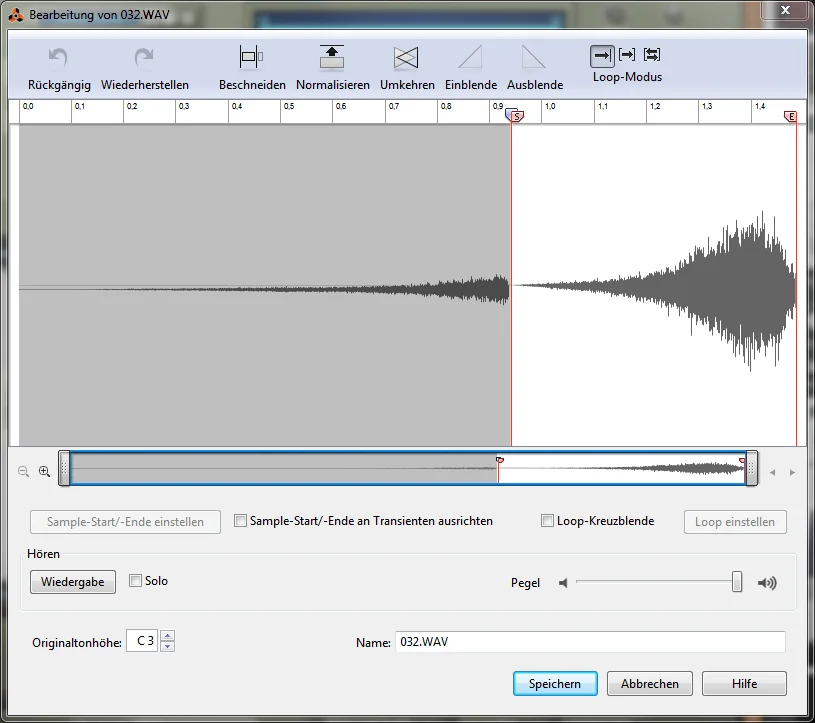The image size is (815, 723).
Task: Click the S start marker on the ruler
Action: (x=515, y=115)
